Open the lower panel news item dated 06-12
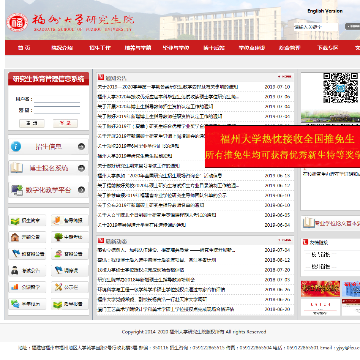The height and width of the screenshot is (360, 360). tap(157, 260)
